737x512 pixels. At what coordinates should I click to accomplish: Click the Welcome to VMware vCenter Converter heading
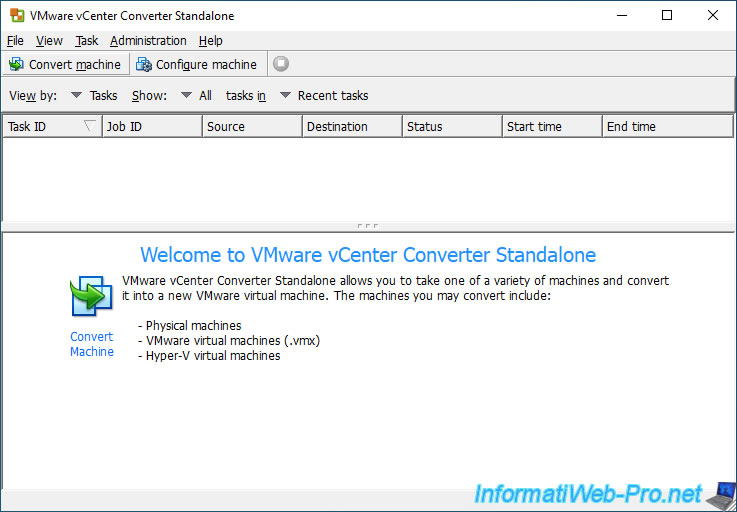point(368,255)
